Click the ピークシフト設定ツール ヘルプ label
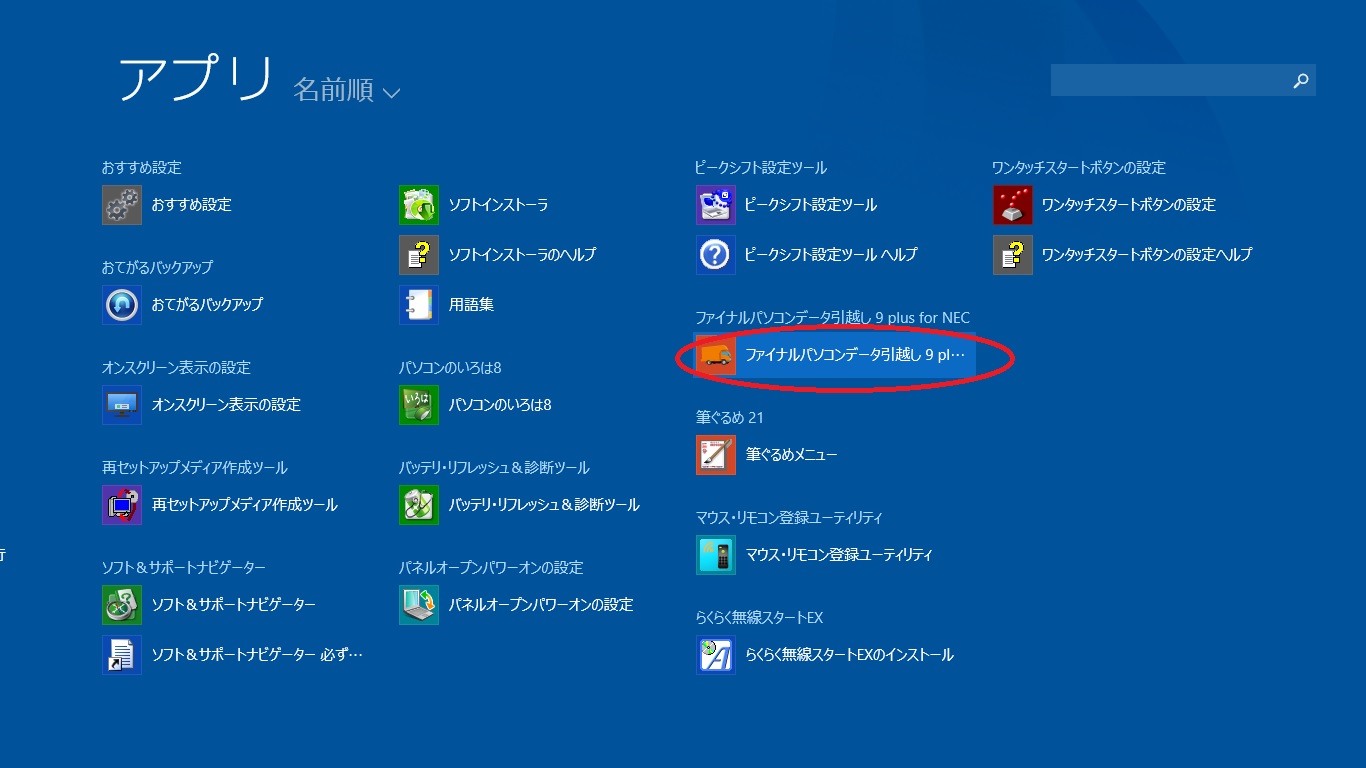 pyautogui.click(x=831, y=255)
